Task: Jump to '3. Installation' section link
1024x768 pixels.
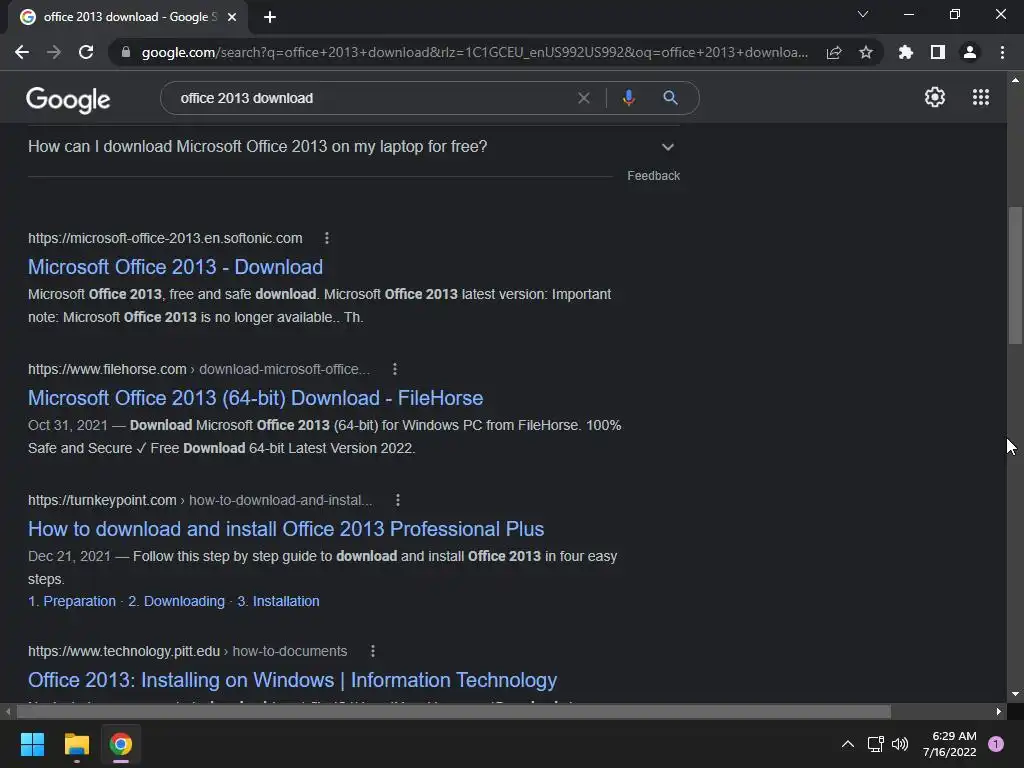Action: click(278, 601)
